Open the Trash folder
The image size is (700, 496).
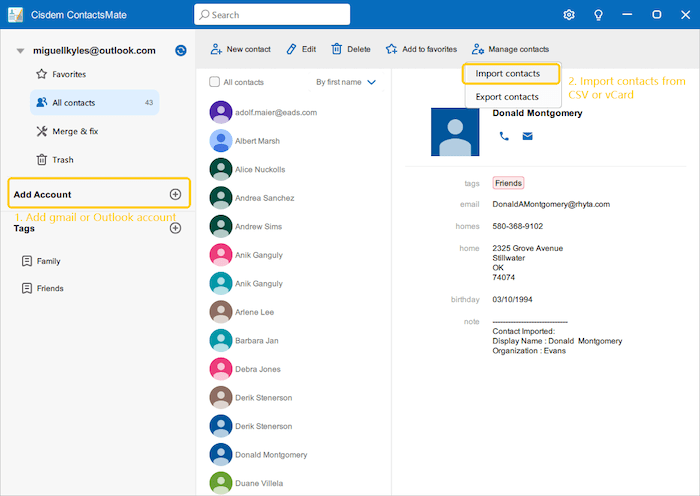pos(62,159)
